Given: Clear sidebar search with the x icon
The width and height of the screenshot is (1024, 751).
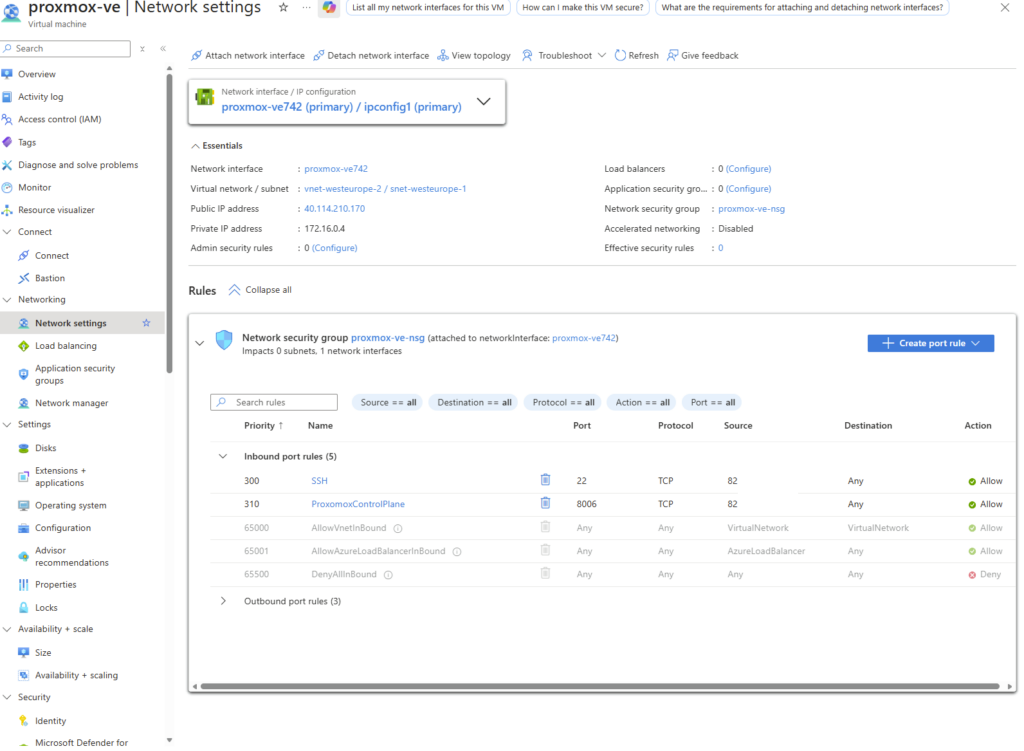Looking at the screenshot, I should 142,48.
